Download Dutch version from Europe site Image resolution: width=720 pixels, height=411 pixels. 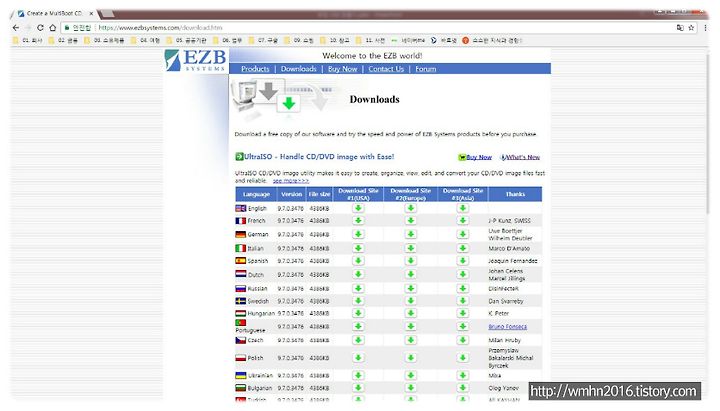(411, 274)
